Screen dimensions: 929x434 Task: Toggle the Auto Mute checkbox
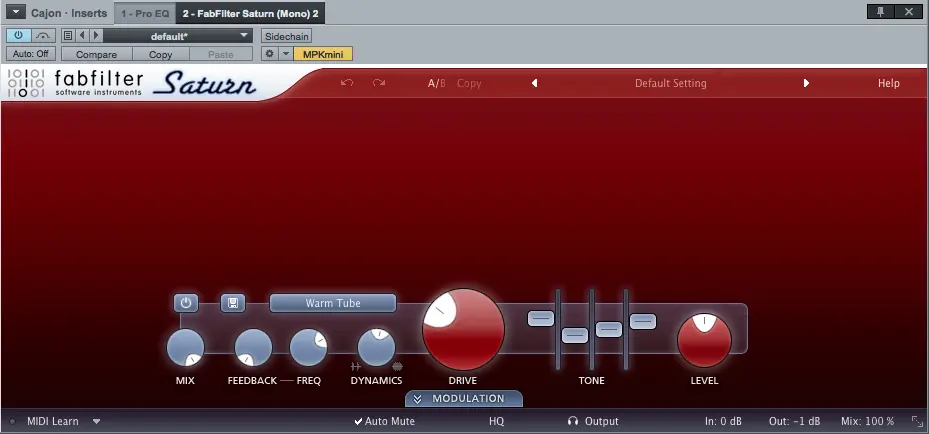(x=385, y=422)
